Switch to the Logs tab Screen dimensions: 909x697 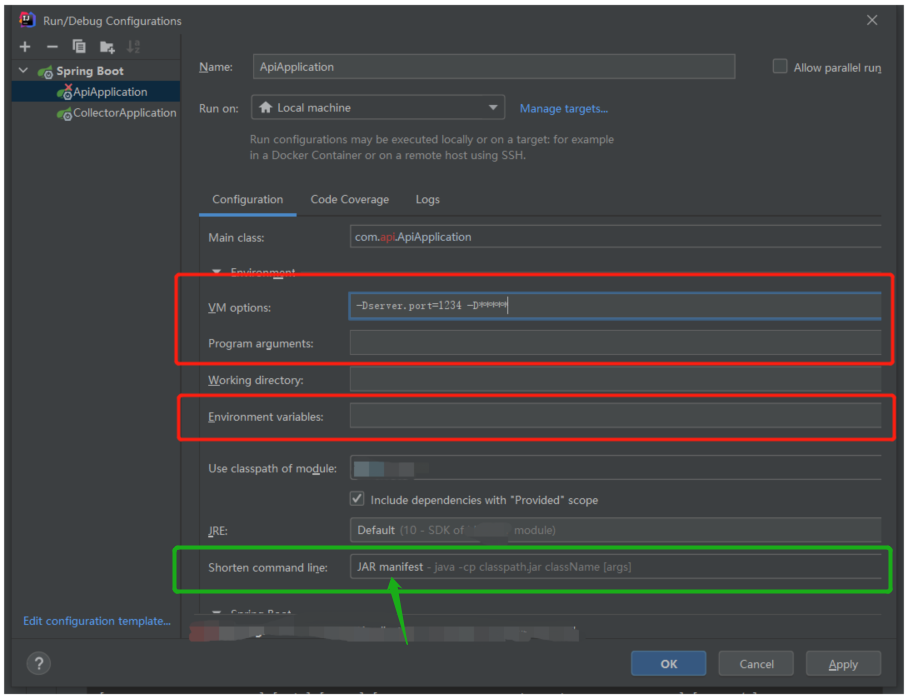[x=428, y=199]
